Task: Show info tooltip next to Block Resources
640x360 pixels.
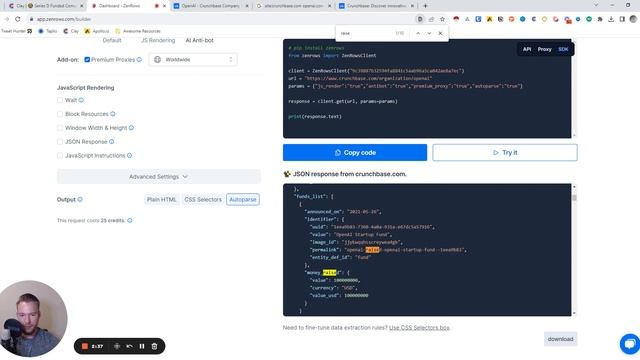Action: (x=113, y=114)
